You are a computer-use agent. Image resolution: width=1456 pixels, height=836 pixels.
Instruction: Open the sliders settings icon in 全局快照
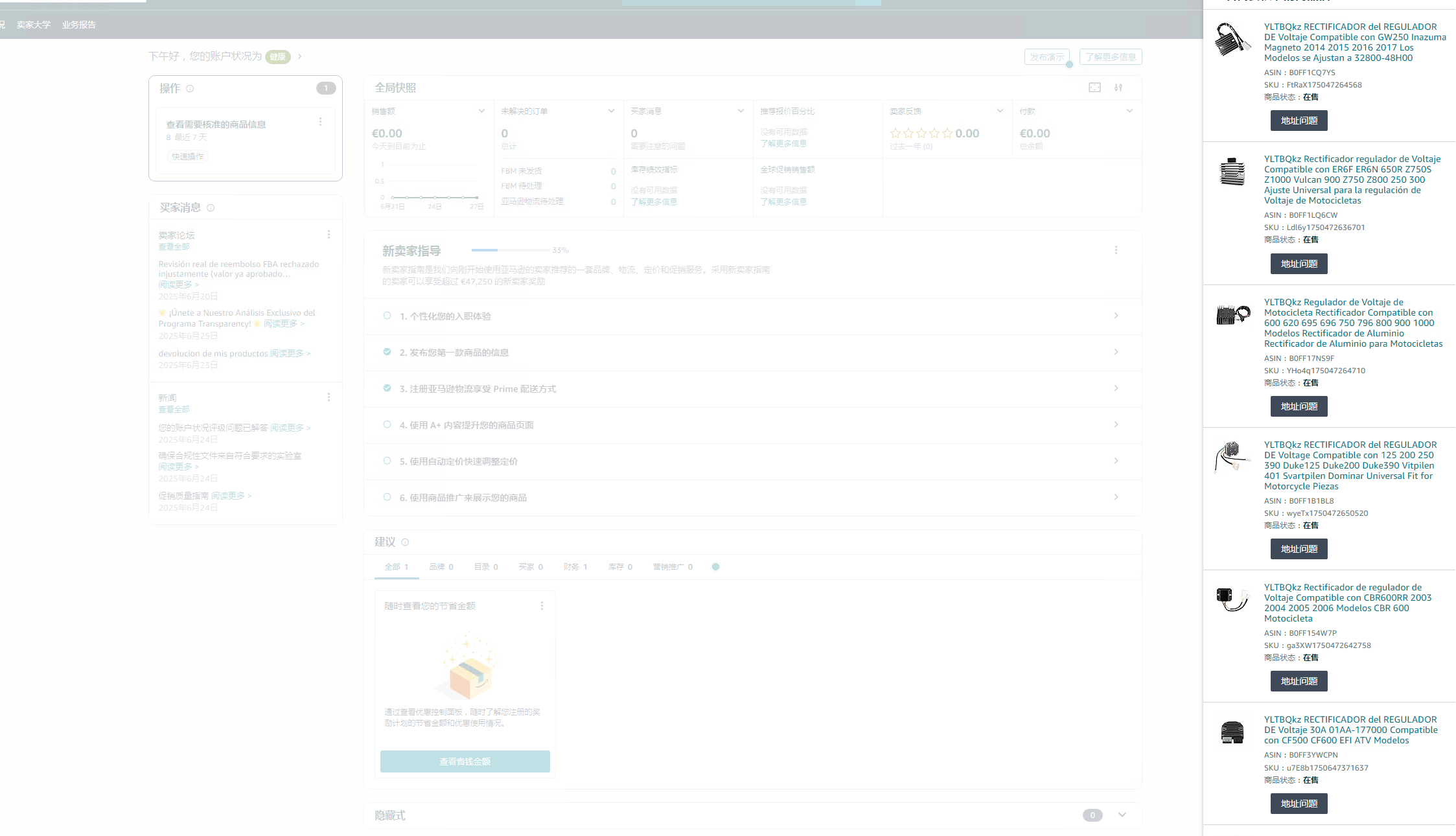coord(1118,87)
